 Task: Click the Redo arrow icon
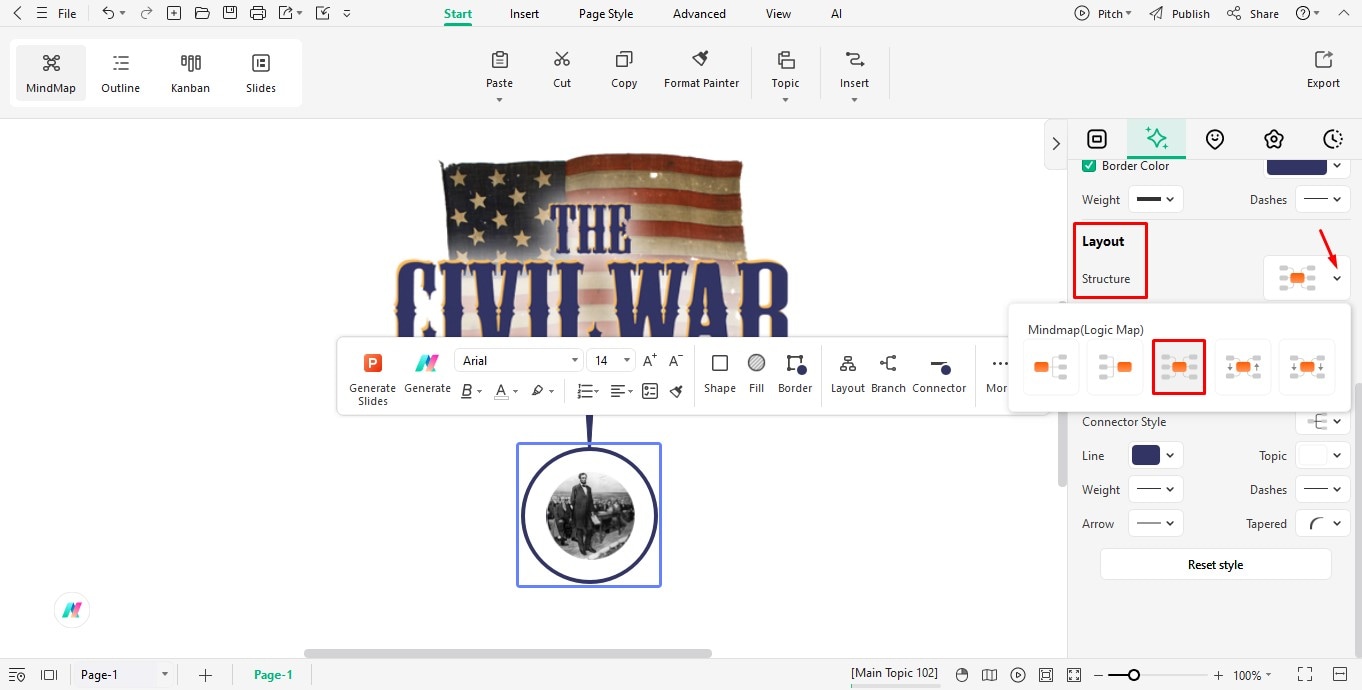146,13
